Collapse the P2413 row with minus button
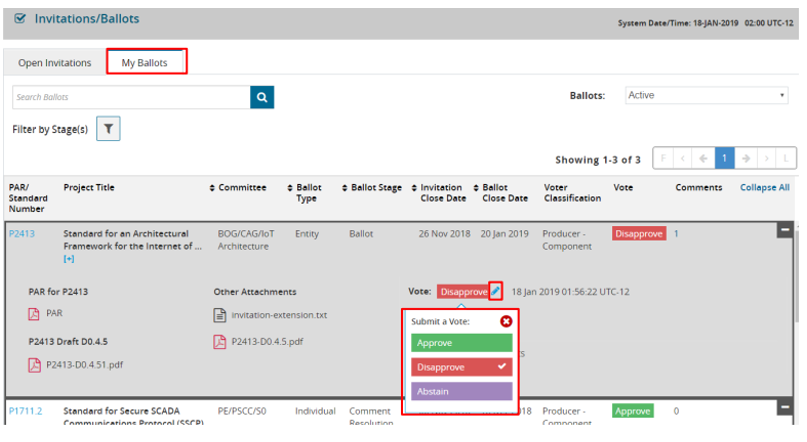 [x=785, y=231]
